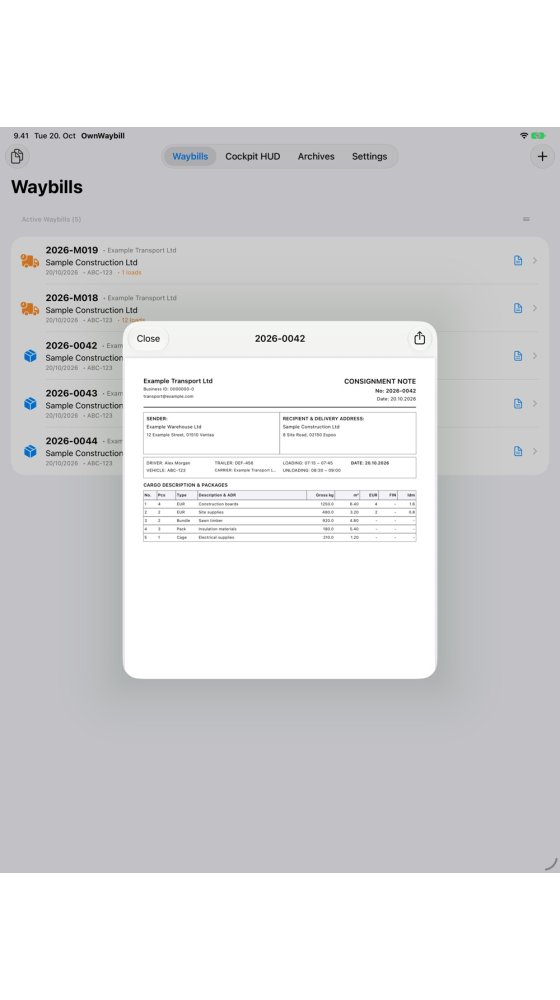Close the 2026-0042 consignment note preview

[149, 339]
